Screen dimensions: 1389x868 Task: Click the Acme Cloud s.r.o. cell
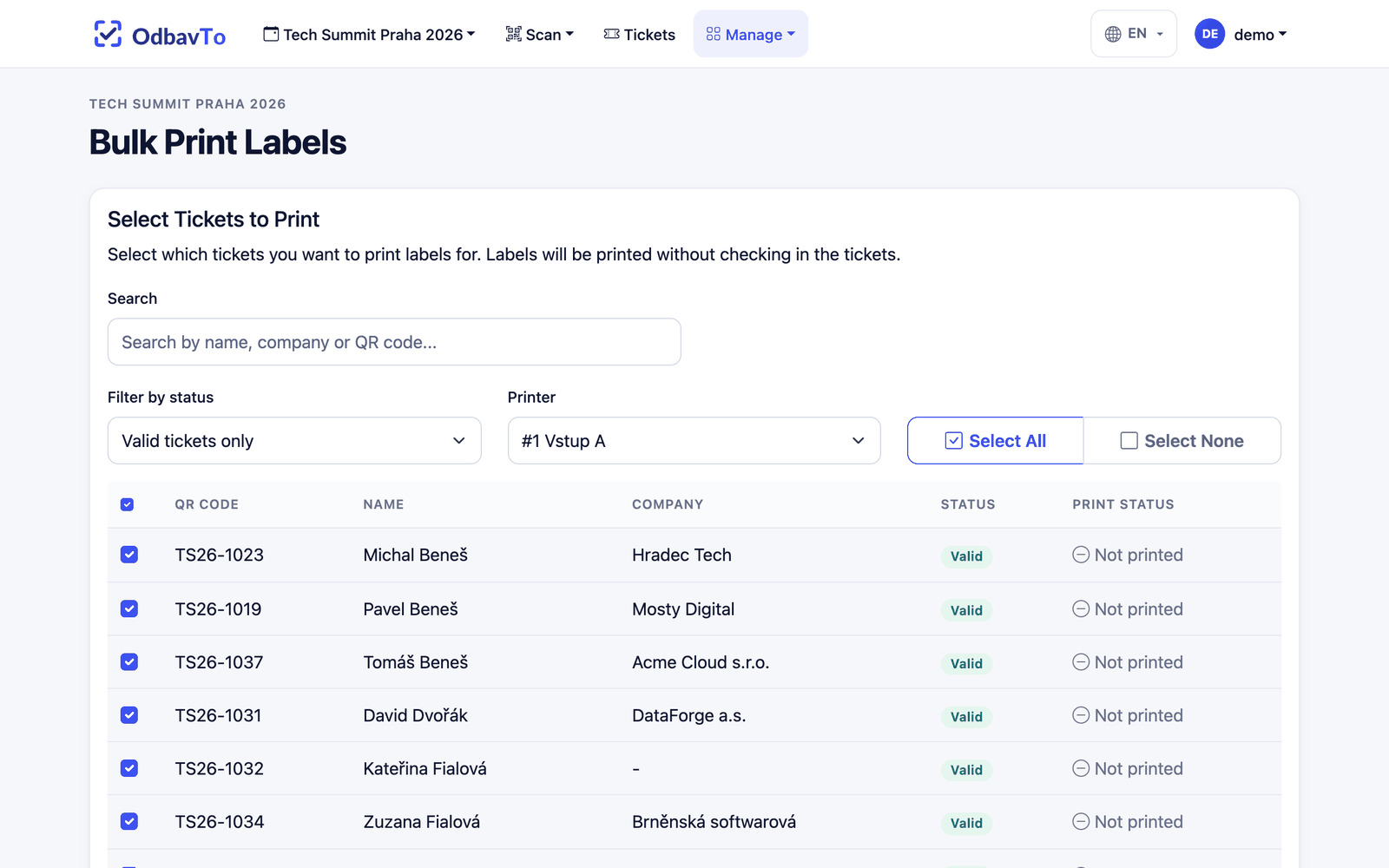coord(701,662)
